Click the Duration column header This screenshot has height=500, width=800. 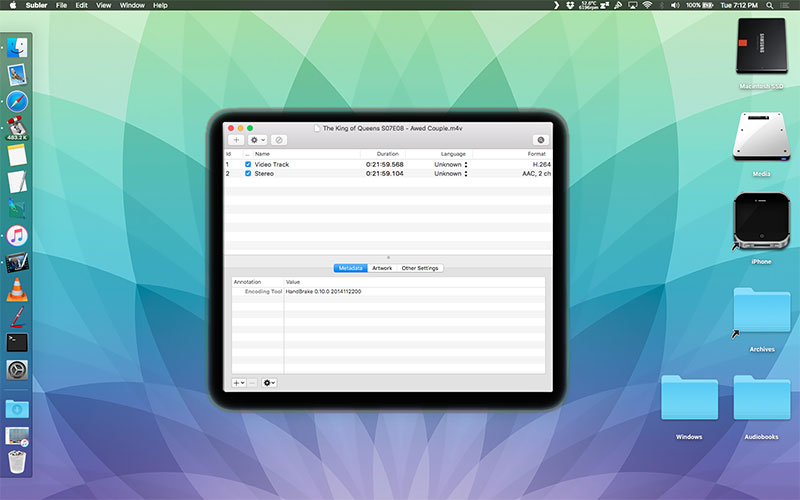388,154
